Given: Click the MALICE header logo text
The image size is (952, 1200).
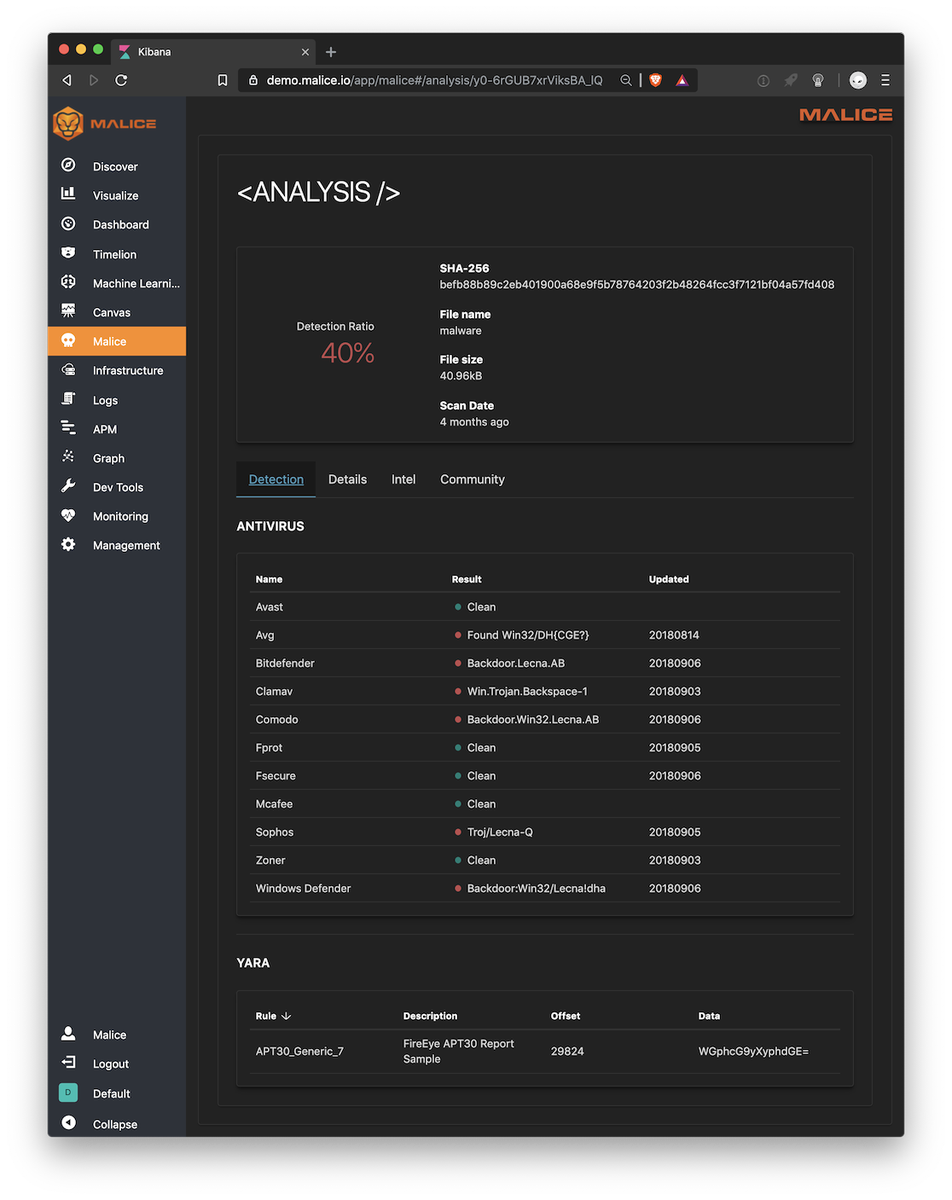Looking at the screenshot, I should pyautogui.click(x=846, y=115).
